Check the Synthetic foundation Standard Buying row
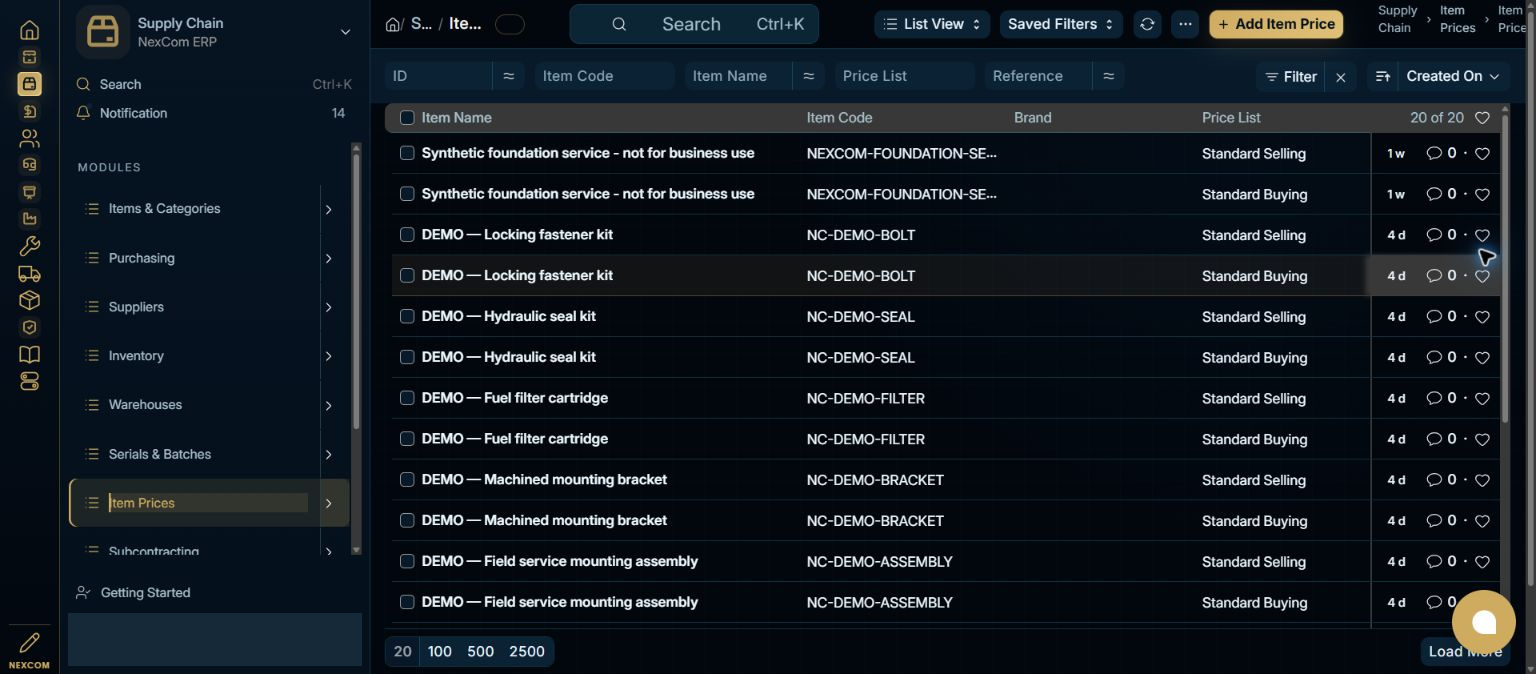The height and width of the screenshot is (674, 1536). [407, 194]
